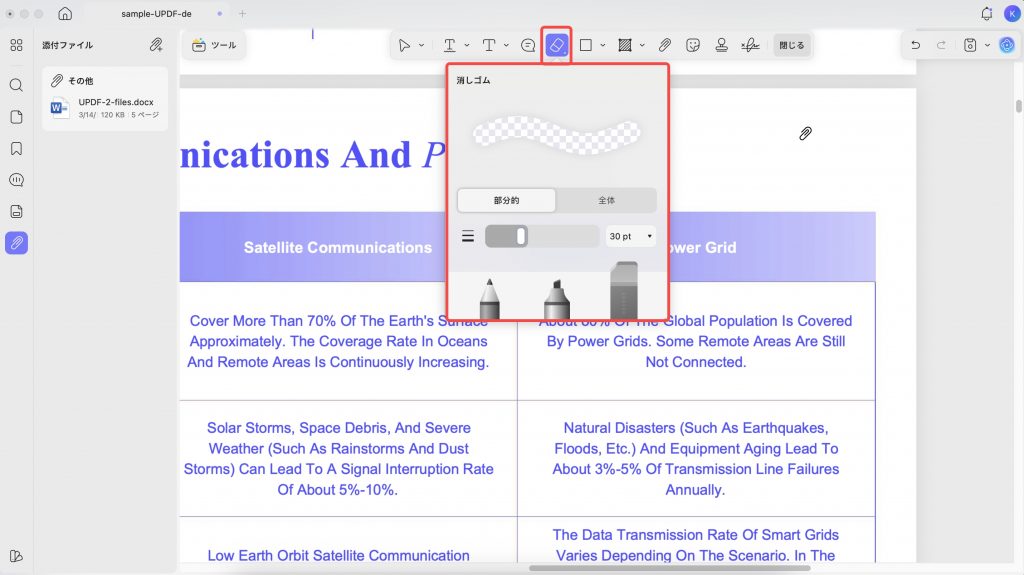
Task: Select the sticker tool icon
Action: (693, 45)
